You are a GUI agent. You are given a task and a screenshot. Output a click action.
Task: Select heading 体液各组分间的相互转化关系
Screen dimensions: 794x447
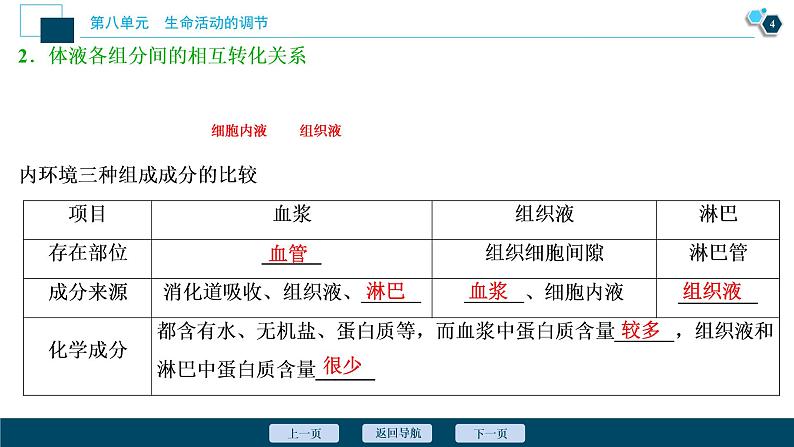point(178,56)
